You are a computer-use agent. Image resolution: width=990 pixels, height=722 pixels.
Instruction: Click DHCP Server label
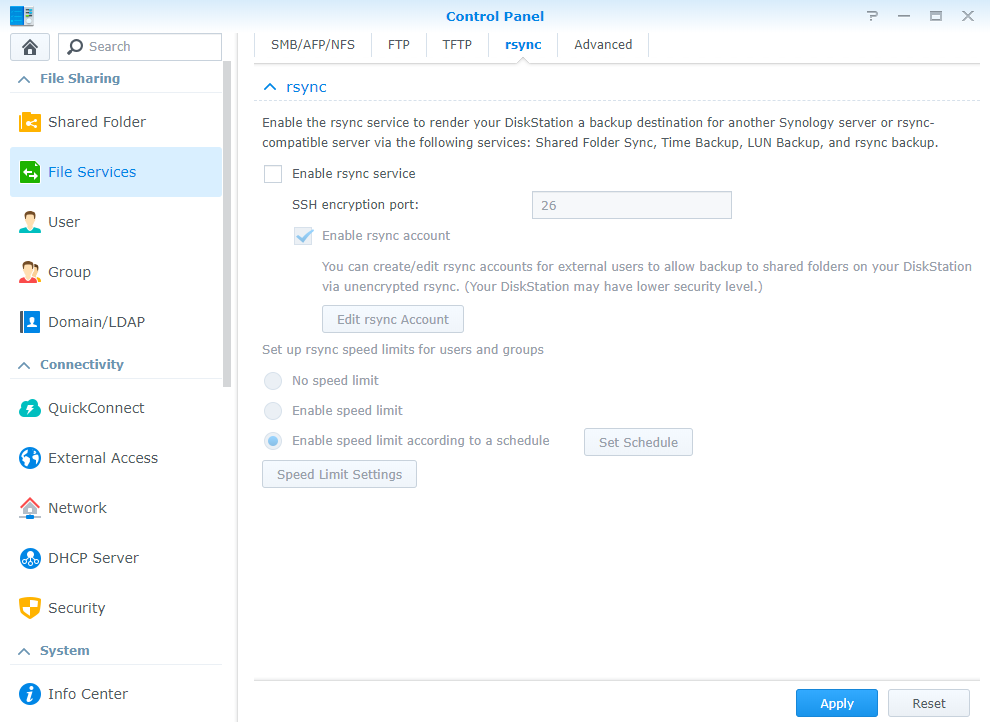pos(93,558)
